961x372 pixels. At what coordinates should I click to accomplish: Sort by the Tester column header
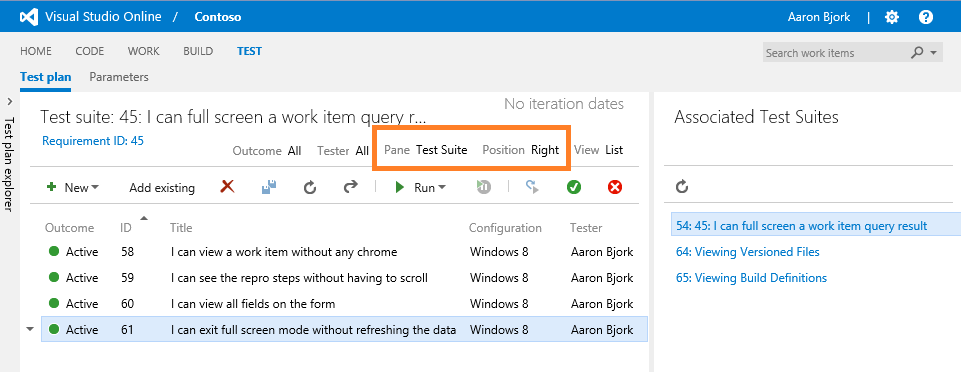point(586,228)
